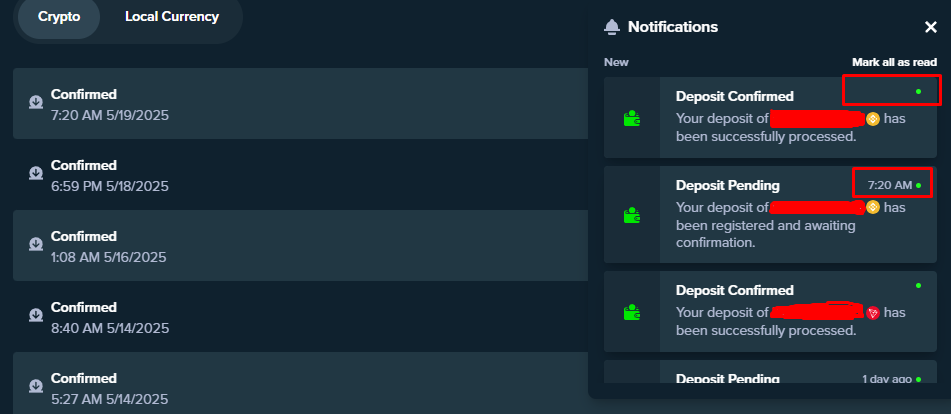Click the unread green dot on the first notification
Viewport: 951px width, 414px height.
pyautogui.click(x=918, y=92)
